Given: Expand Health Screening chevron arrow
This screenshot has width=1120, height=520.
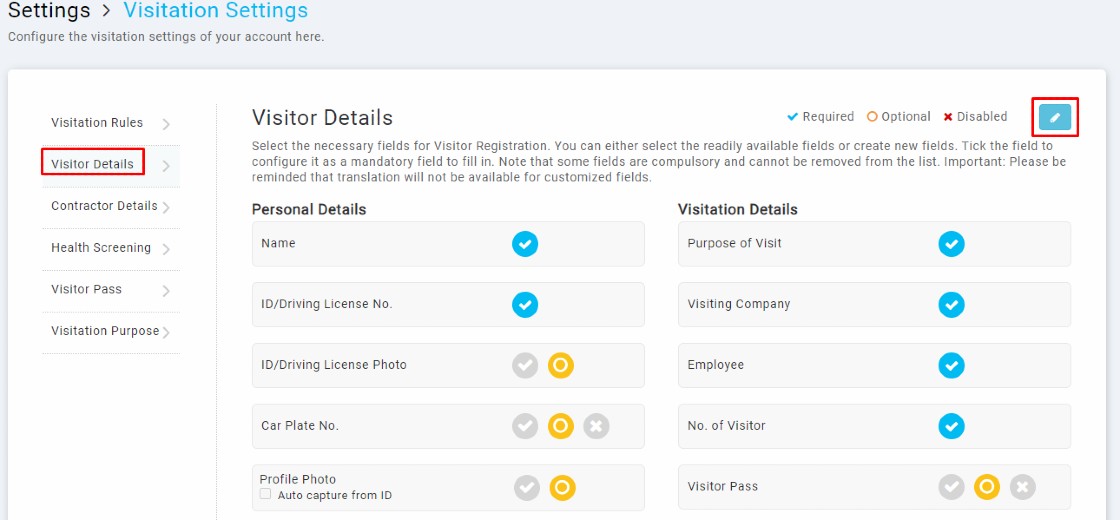Looking at the screenshot, I should point(166,249).
